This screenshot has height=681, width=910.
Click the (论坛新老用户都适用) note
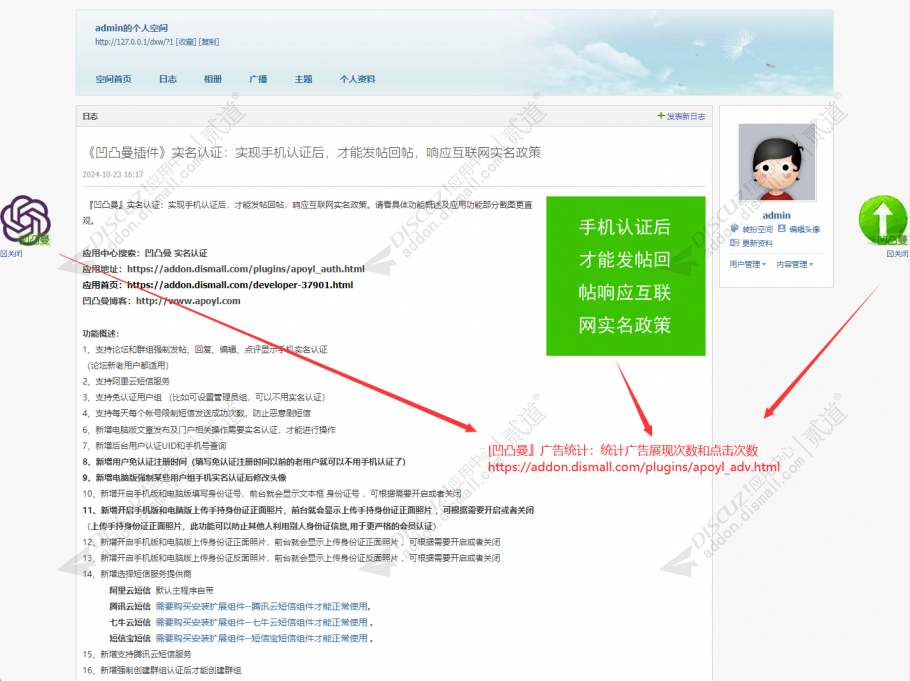pos(128,365)
